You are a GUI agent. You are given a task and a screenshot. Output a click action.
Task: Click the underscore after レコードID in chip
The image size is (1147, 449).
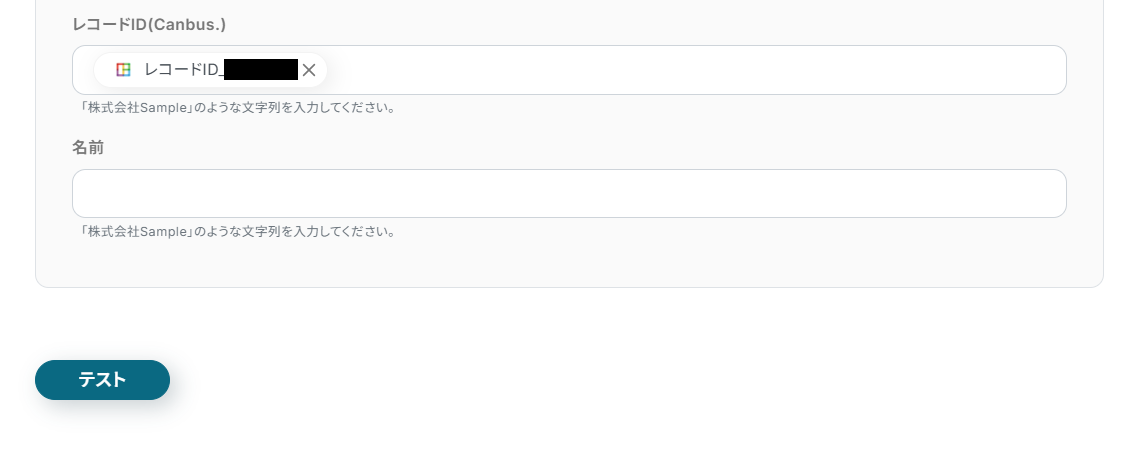coord(221,72)
